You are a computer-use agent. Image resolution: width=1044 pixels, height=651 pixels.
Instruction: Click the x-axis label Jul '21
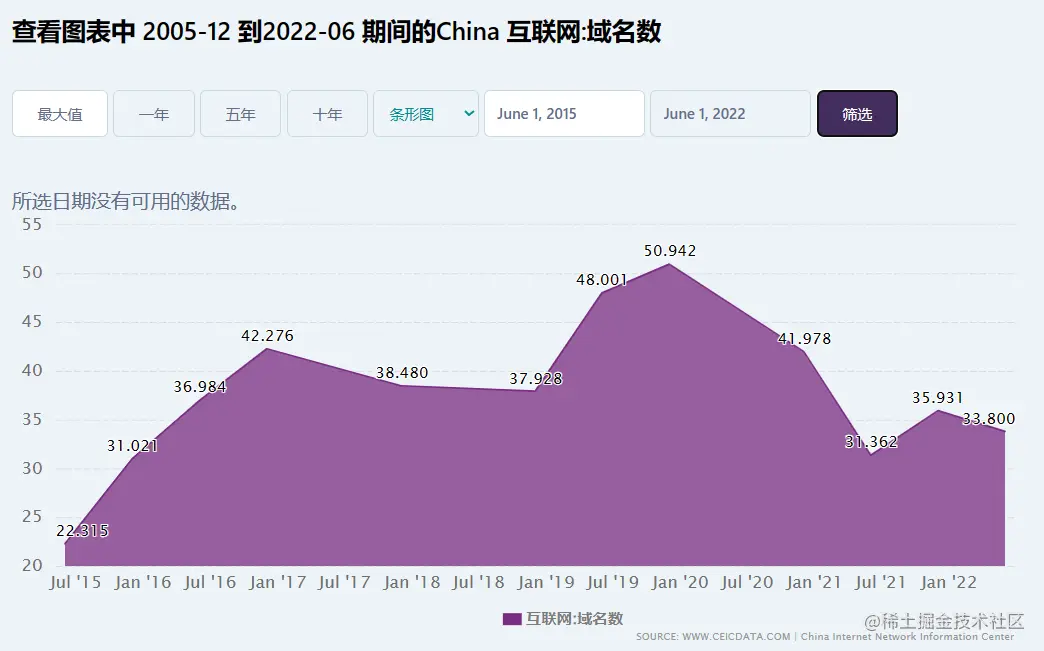(x=880, y=582)
